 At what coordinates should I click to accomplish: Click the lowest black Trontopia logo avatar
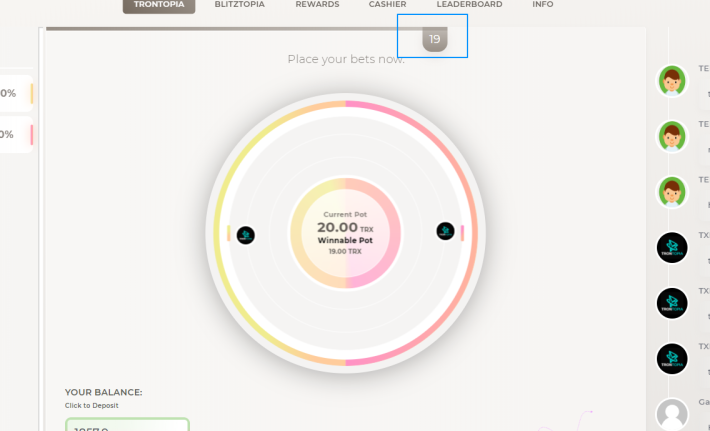tap(672, 359)
